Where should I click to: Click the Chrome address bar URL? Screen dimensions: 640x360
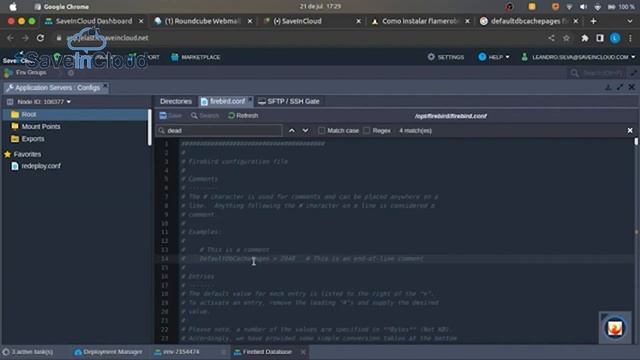pyautogui.click(x=107, y=38)
